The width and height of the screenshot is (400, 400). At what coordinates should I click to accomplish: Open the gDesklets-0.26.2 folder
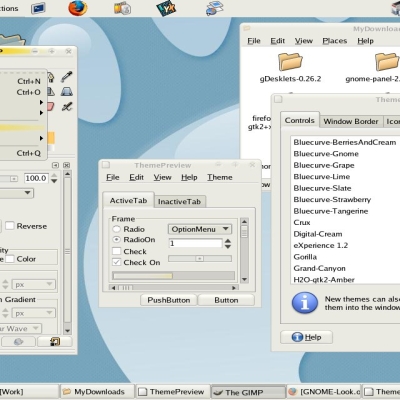(290, 68)
